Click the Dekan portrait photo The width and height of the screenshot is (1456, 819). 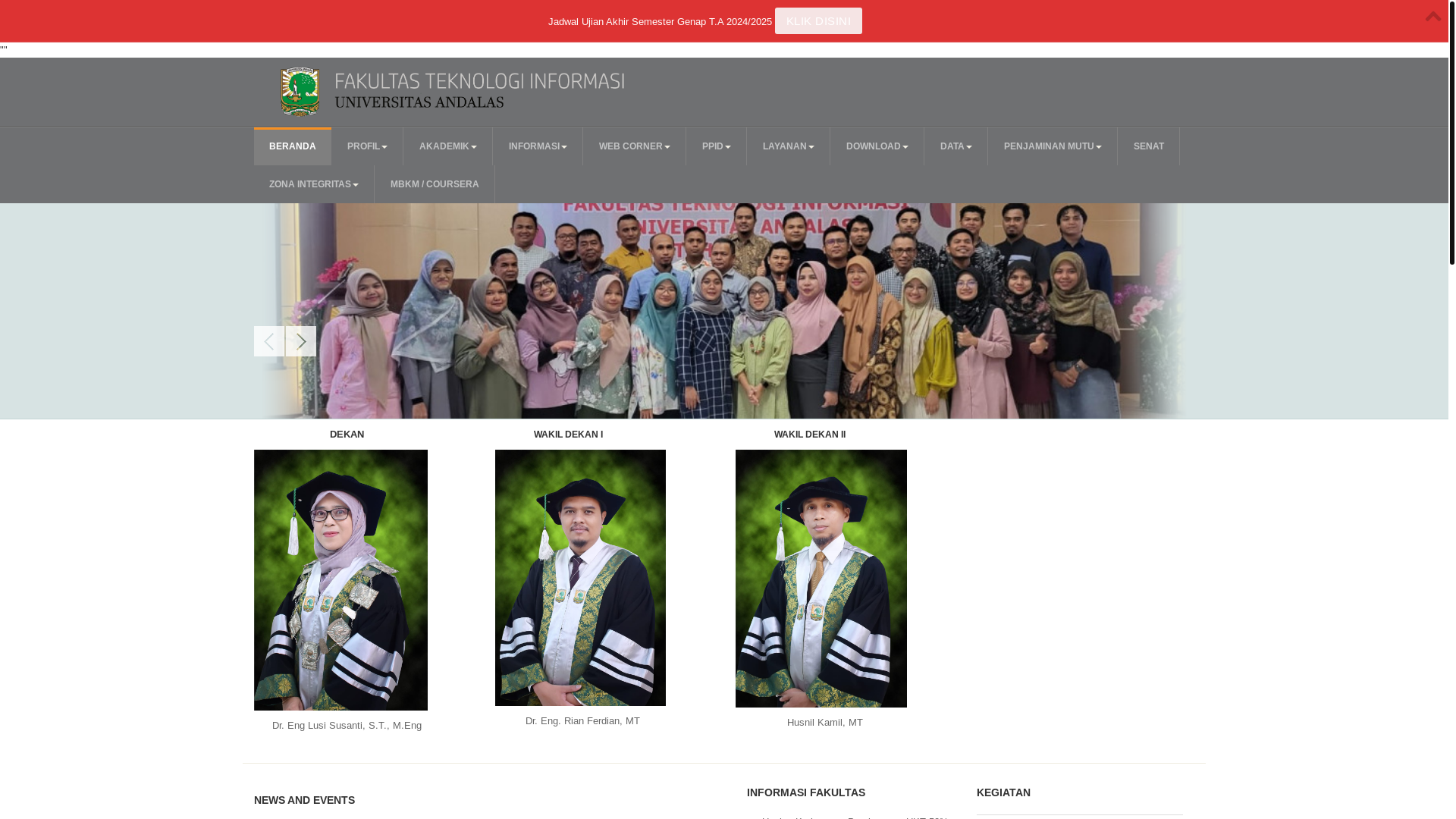(340, 580)
